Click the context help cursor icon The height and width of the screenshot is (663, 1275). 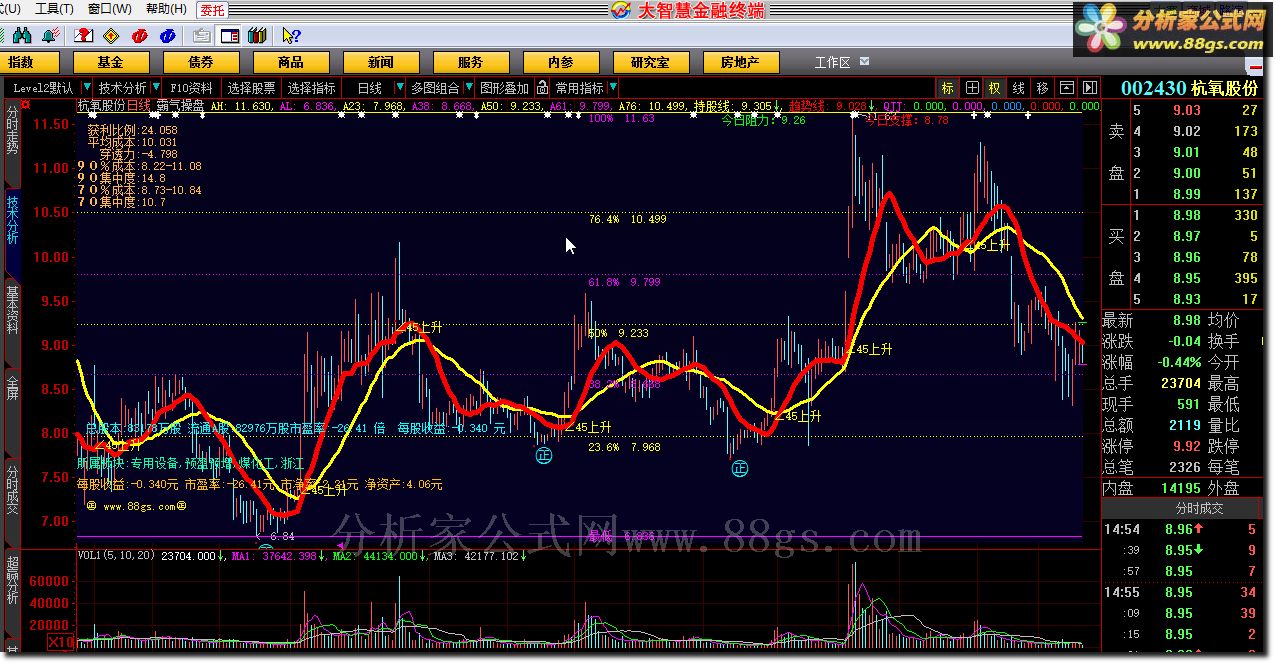291,36
